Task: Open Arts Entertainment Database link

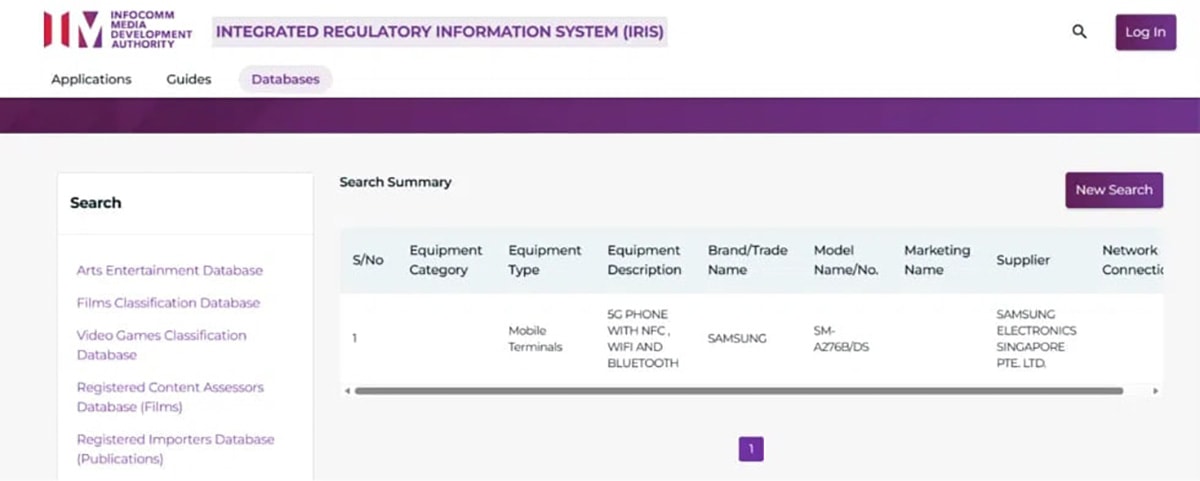Action: tap(170, 270)
